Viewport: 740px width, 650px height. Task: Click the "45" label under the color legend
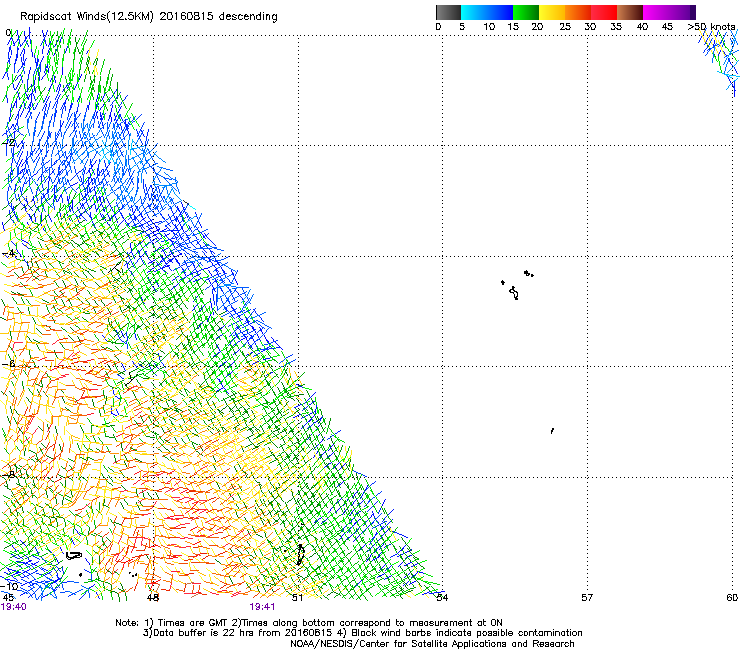pos(667,27)
